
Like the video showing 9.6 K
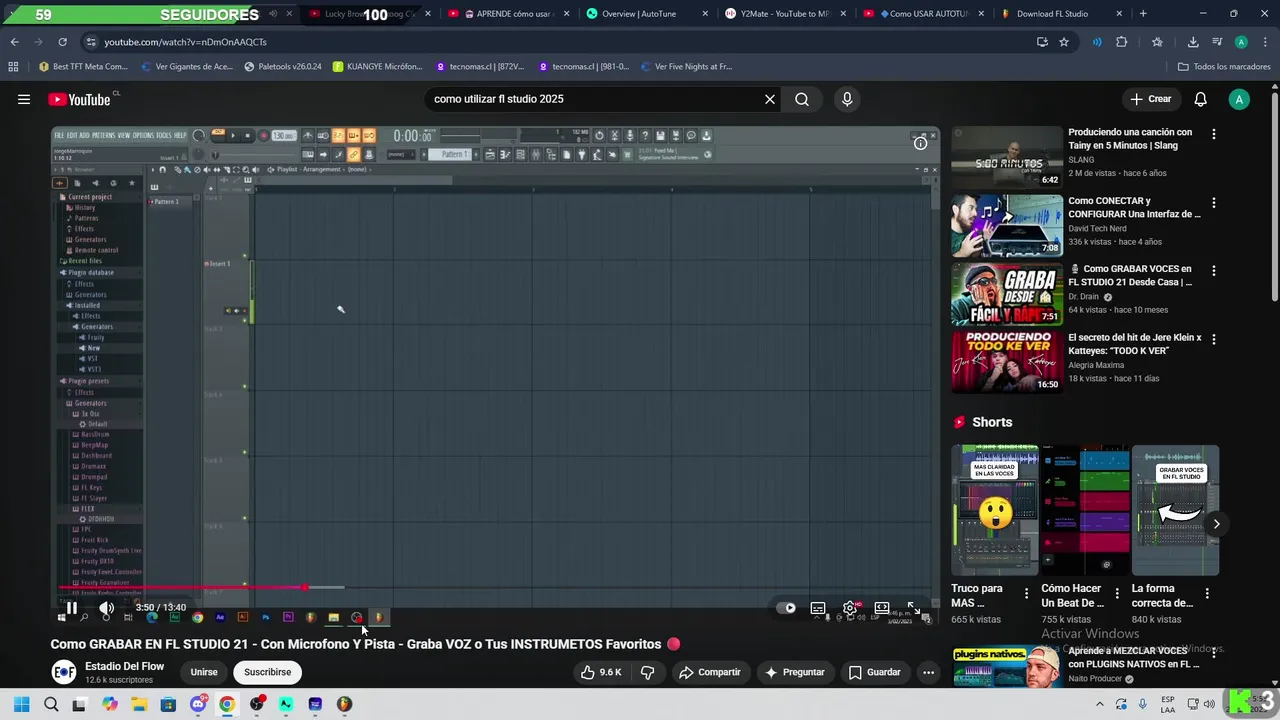[601, 672]
